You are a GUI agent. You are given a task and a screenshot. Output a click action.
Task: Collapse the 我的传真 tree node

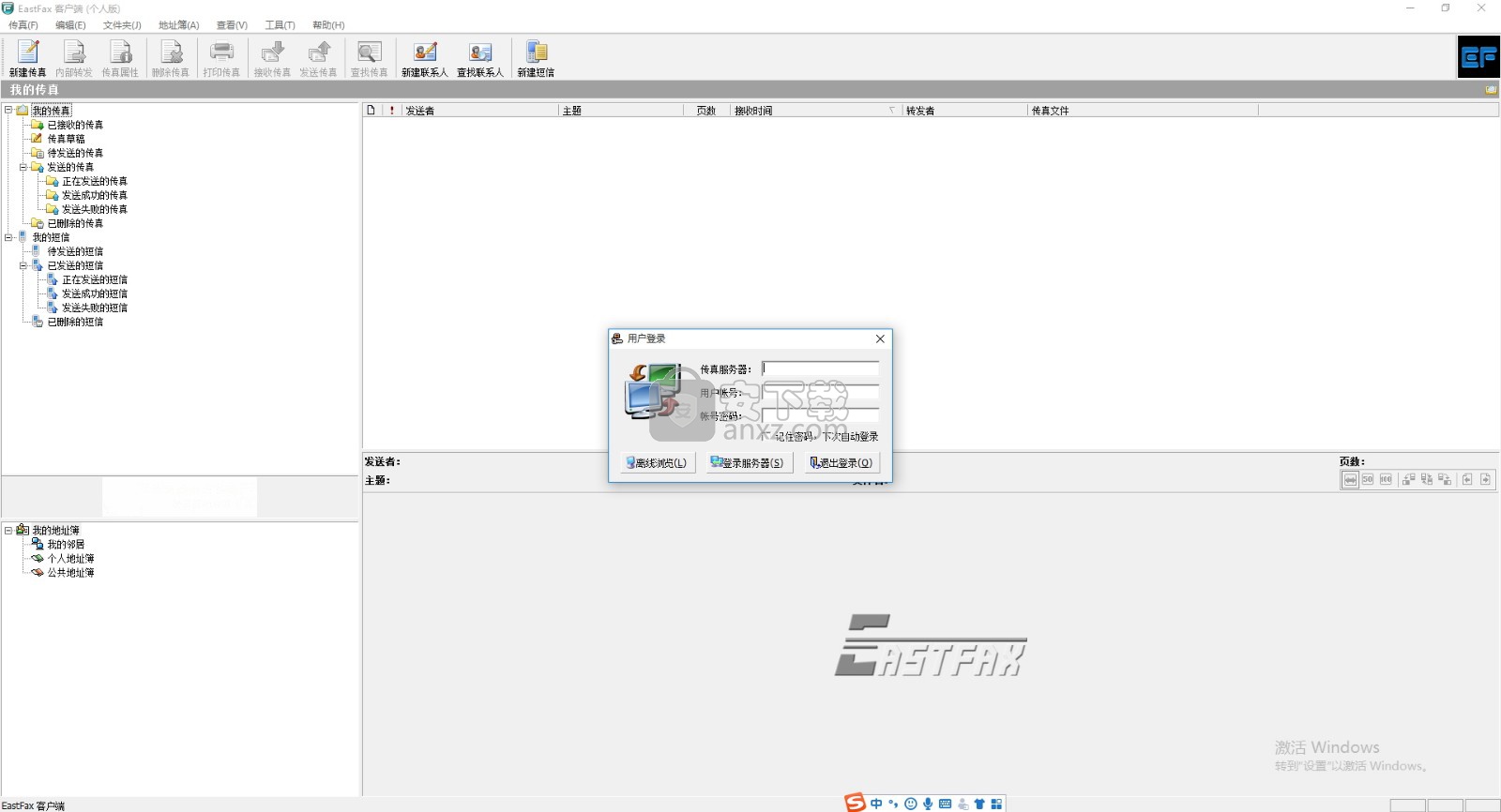click(8, 110)
